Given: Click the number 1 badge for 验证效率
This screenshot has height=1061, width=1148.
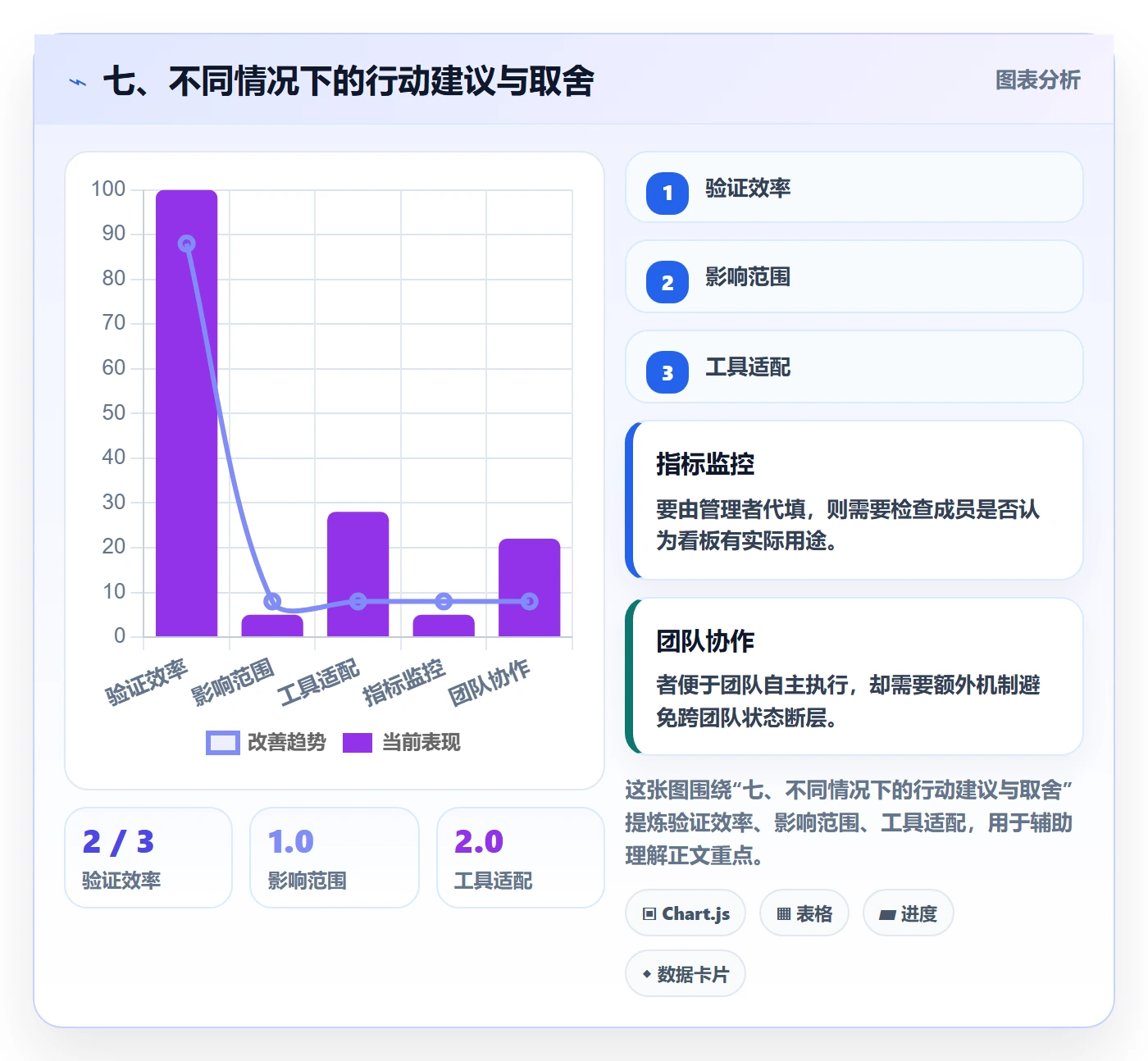Looking at the screenshot, I should point(667,194).
